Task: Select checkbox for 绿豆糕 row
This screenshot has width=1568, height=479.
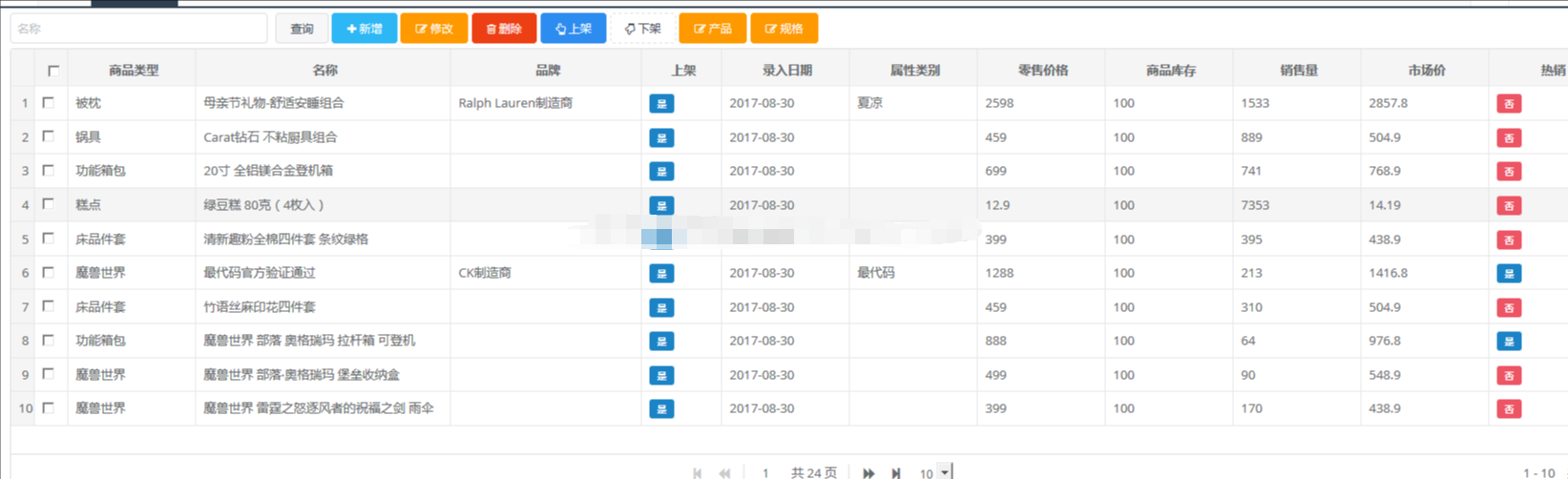Action: click(x=49, y=204)
